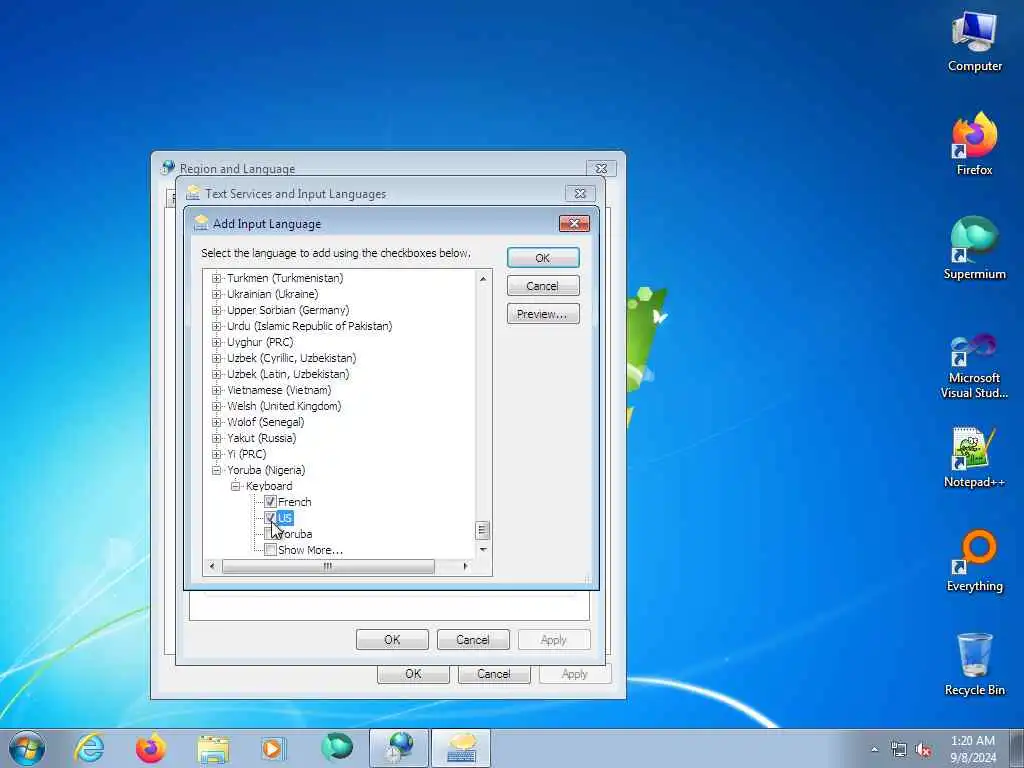Open Windows Explorer from the taskbar
The image size is (1024, 768).
pyautogui.click(x=213, y=748)
